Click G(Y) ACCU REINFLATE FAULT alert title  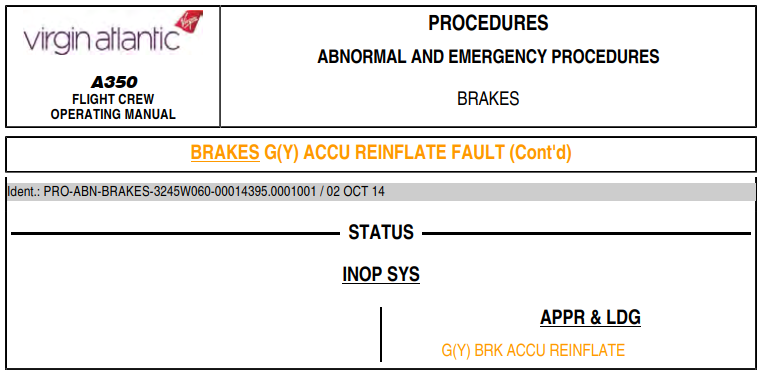coord(384,153)
